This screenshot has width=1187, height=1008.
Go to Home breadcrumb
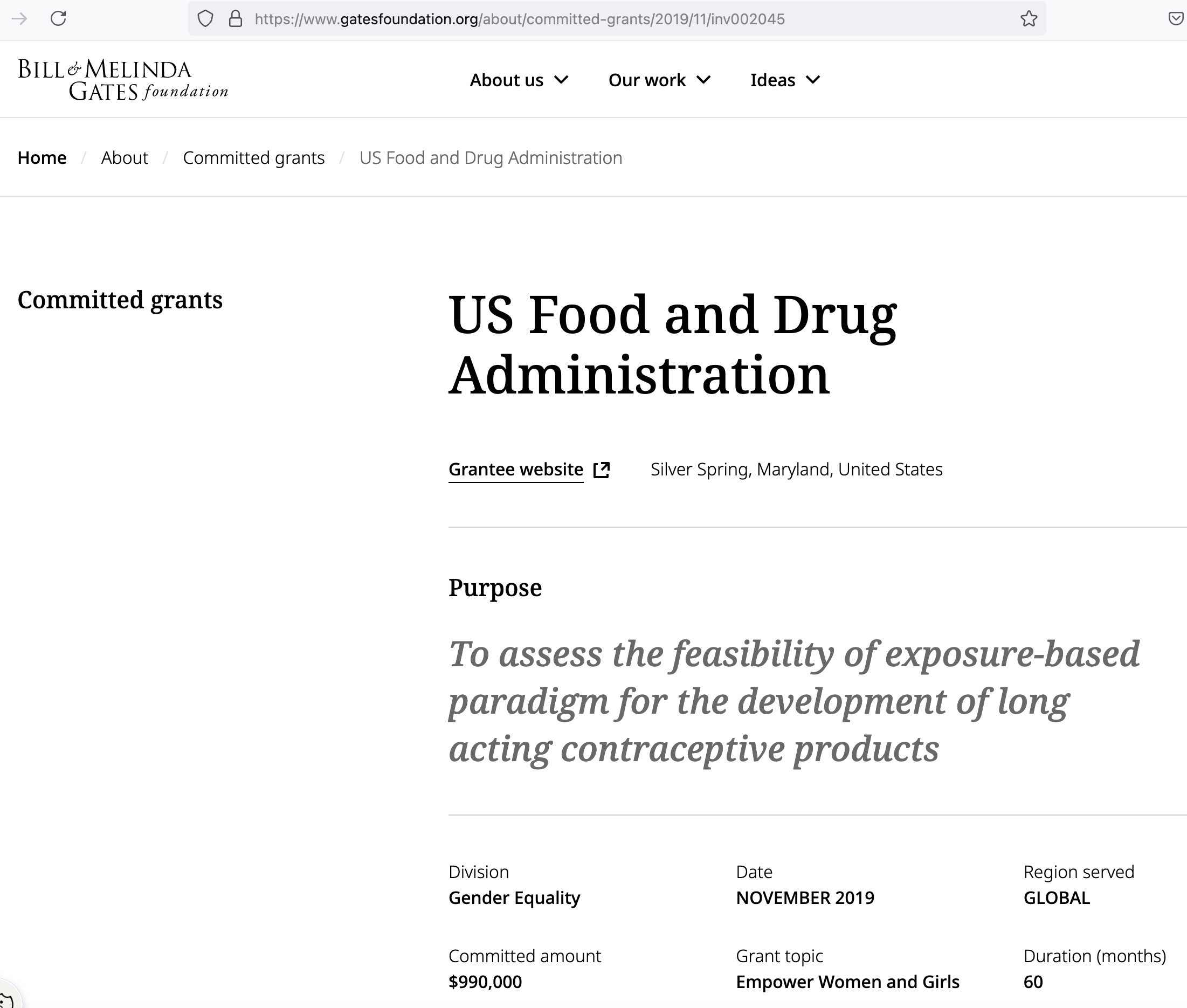(42, 158)
